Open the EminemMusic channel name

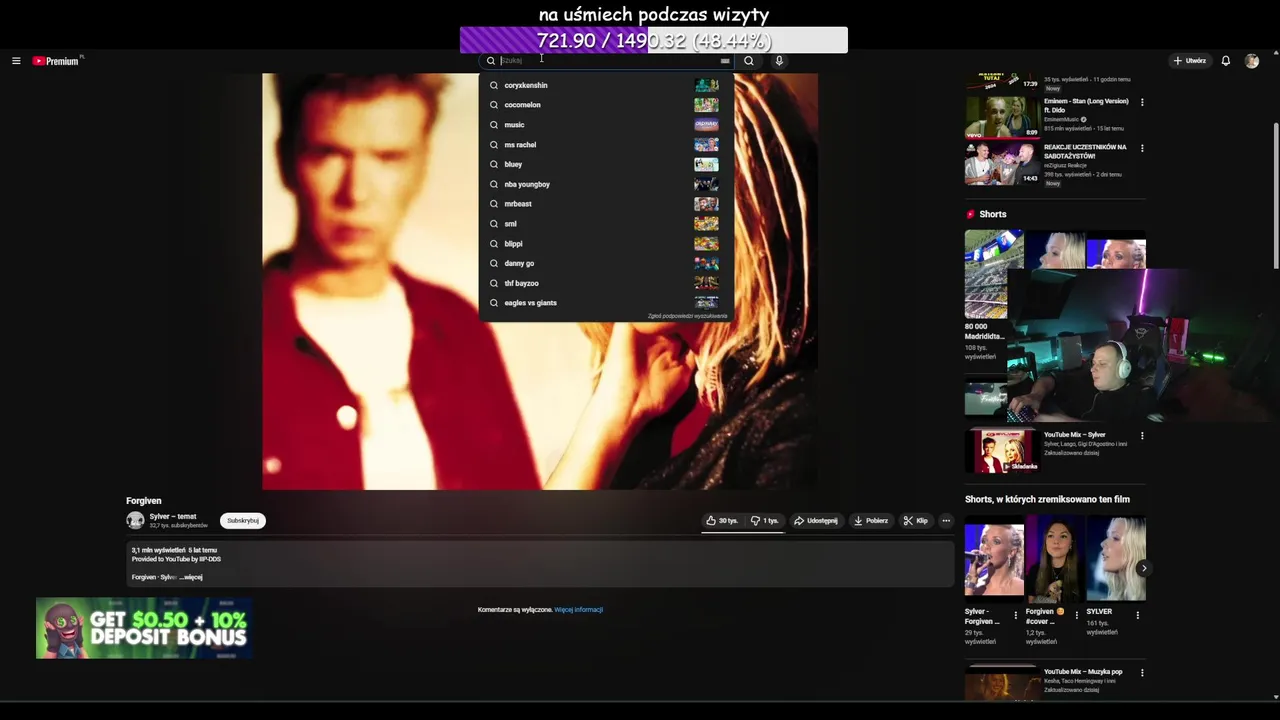pos(1061,119)
